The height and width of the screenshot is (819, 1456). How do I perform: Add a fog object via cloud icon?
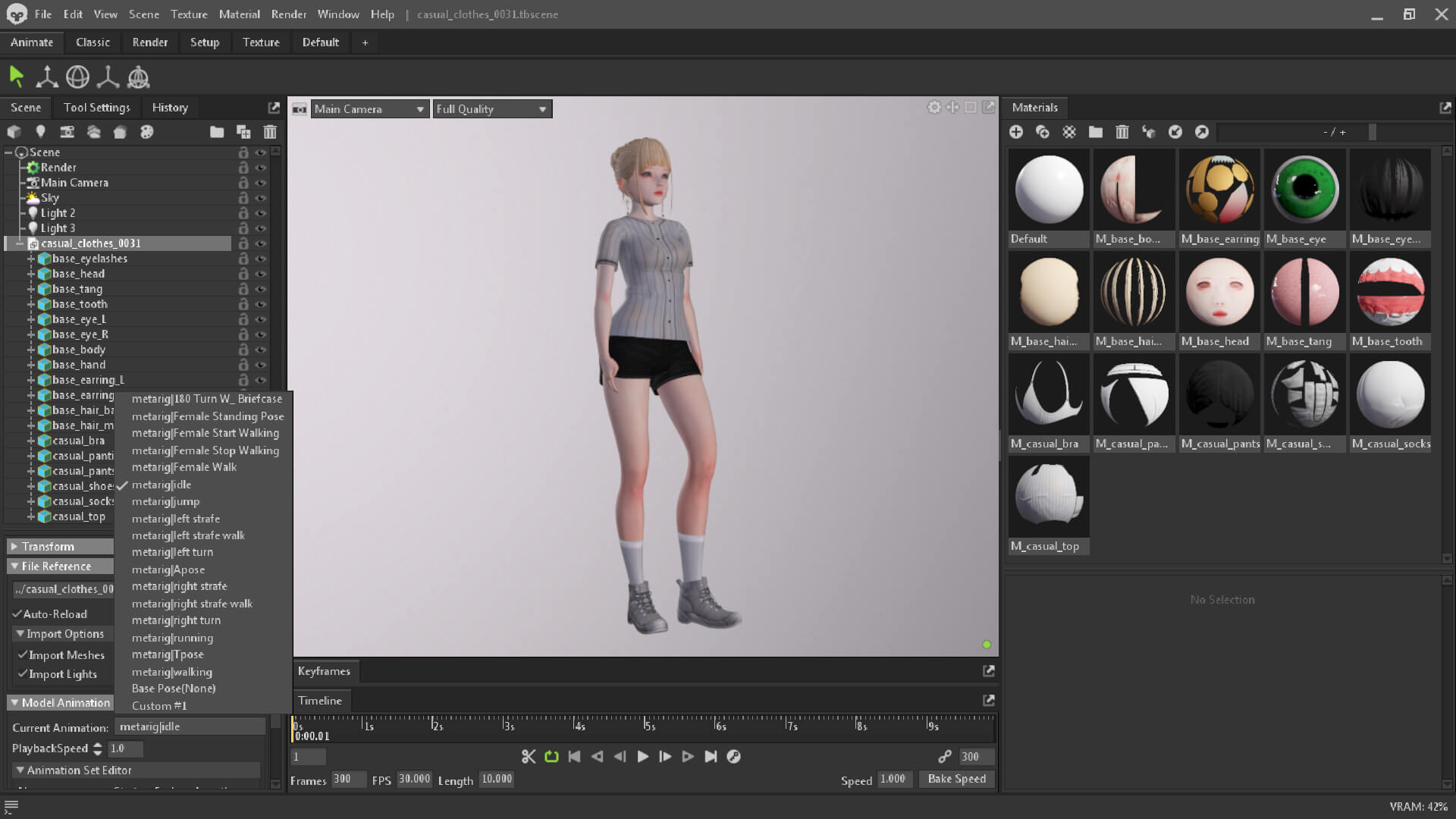[x=93, y=132]
